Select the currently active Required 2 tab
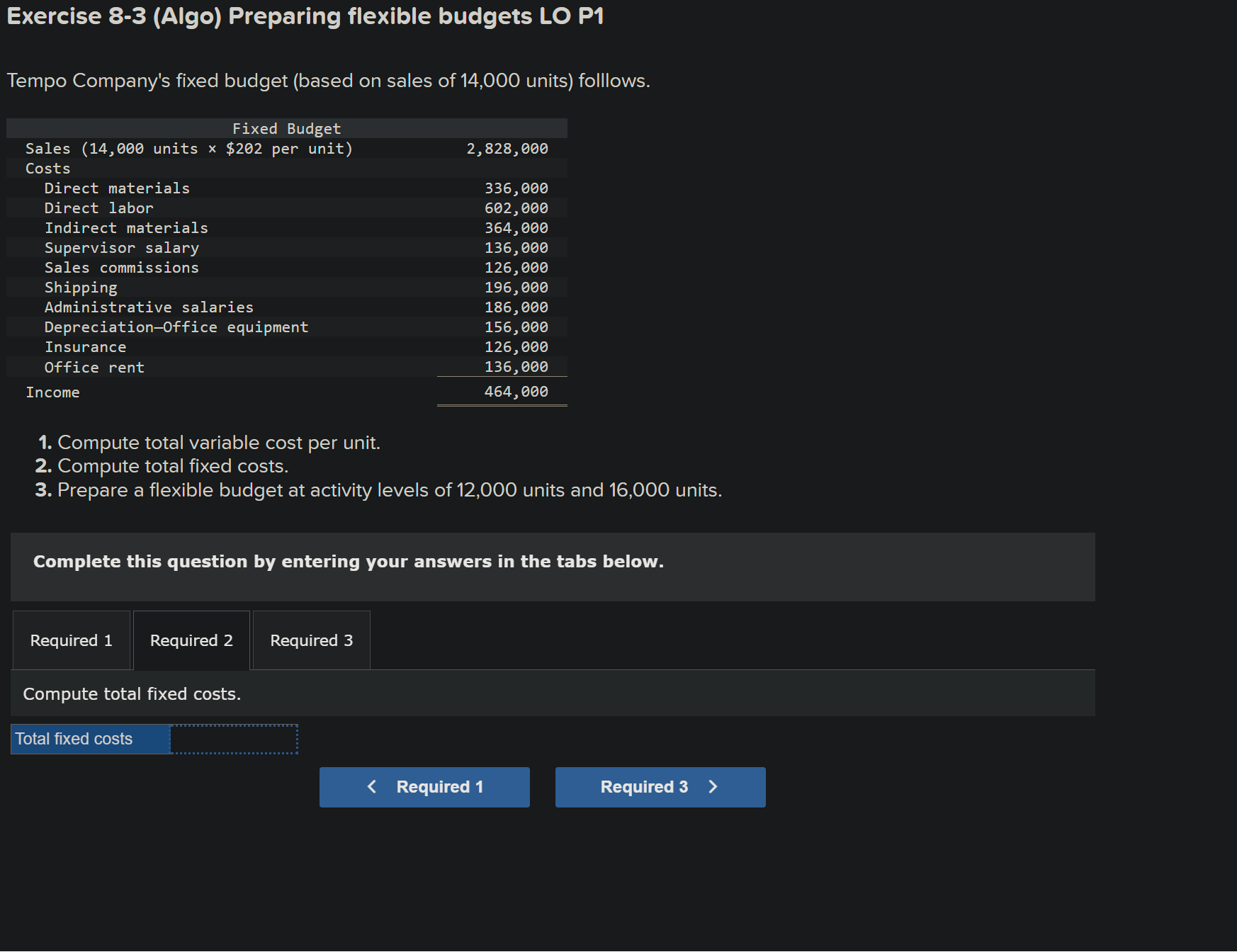Image resolution: width=1237 pixels, height=952 pixels. [x=191, y=640]
